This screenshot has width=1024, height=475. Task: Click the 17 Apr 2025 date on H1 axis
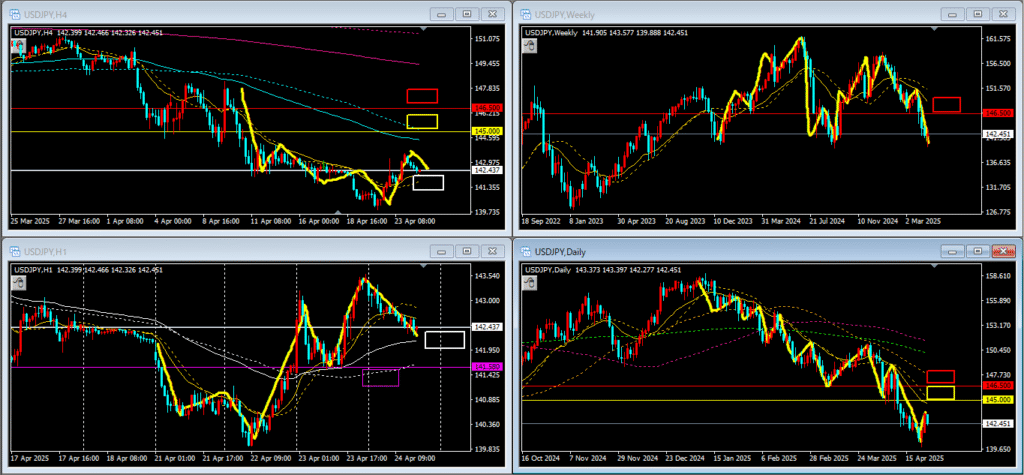click(29, 459)
